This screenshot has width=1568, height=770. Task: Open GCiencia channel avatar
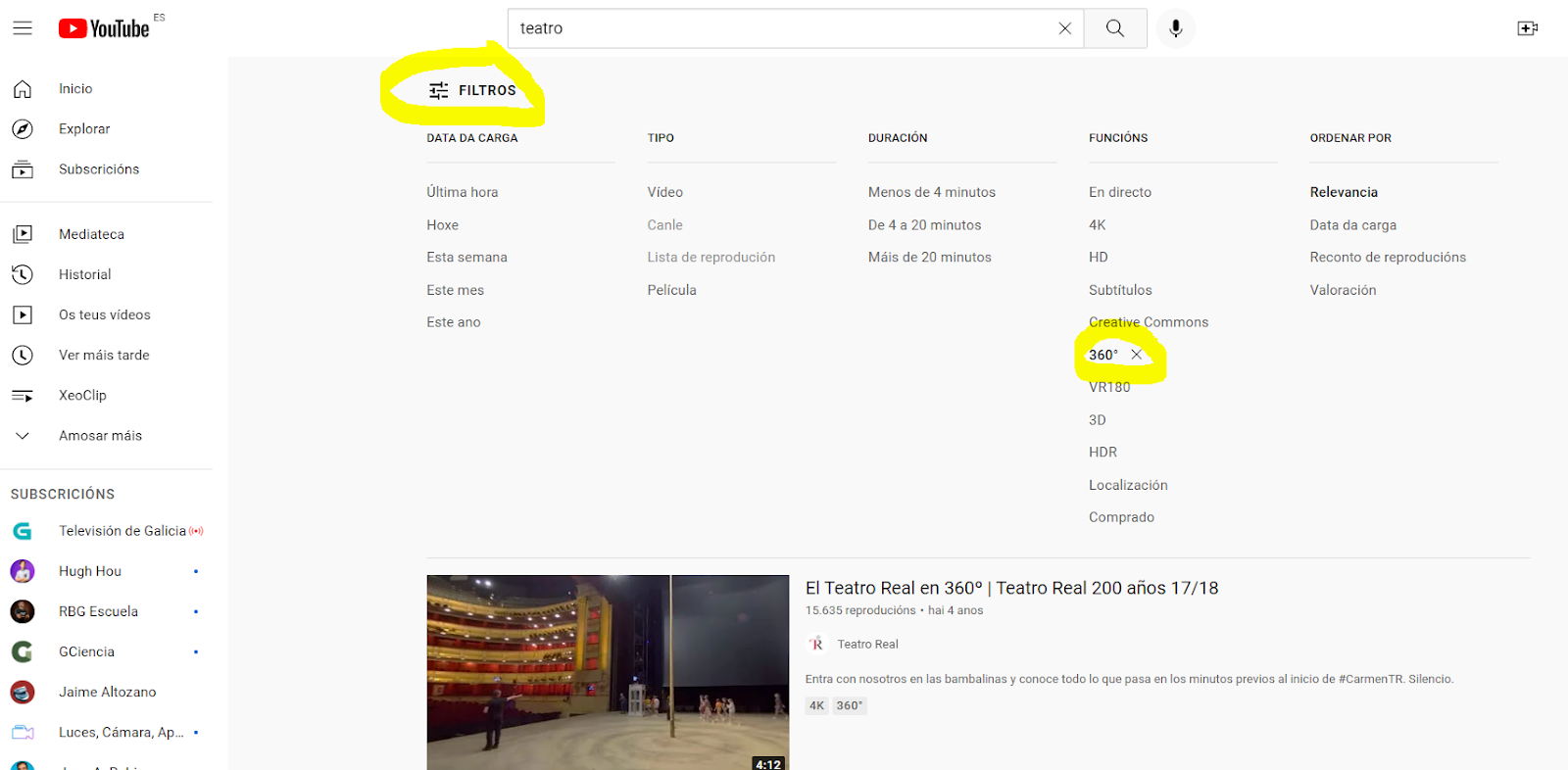[23, 651]
